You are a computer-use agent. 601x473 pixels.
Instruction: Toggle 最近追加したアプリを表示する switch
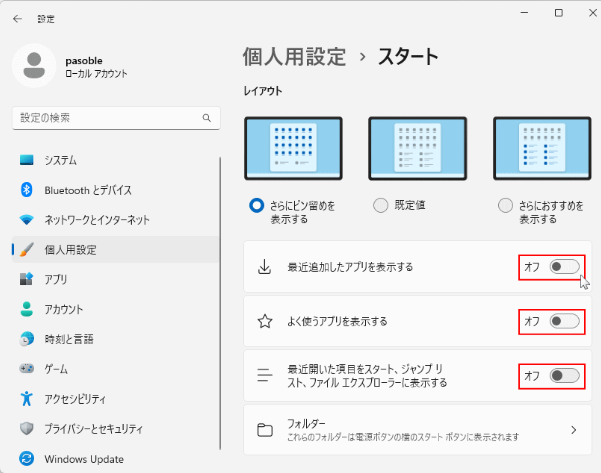pyautogui.click(x=564, y=267)
